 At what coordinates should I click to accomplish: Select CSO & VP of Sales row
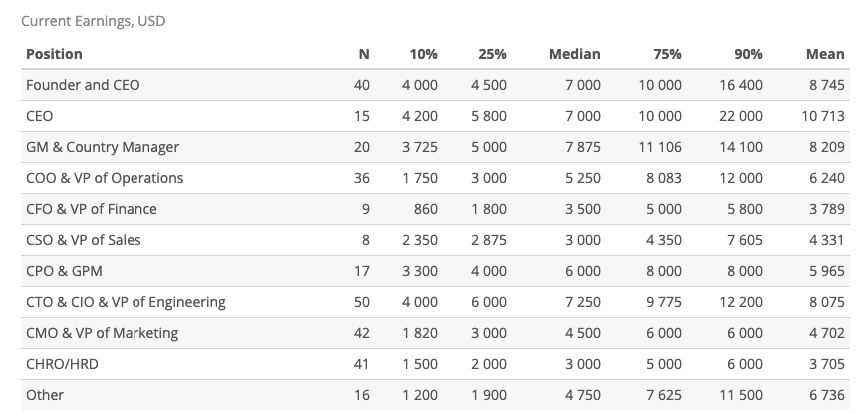pyautogui.click(x=435, y=240)
